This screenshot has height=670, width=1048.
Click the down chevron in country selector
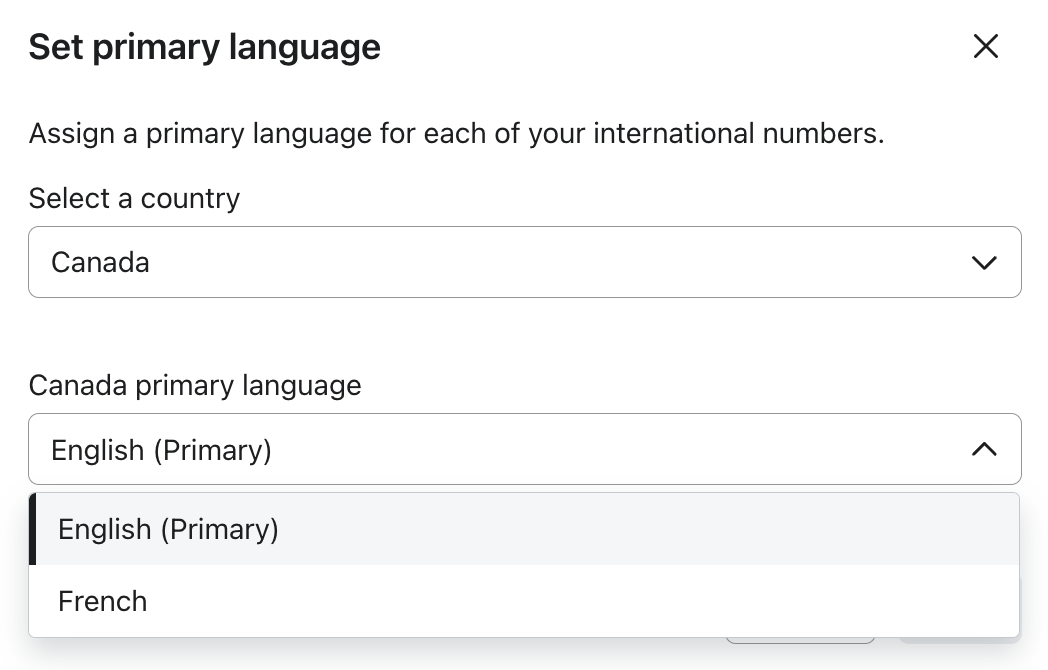pos(984,262)
